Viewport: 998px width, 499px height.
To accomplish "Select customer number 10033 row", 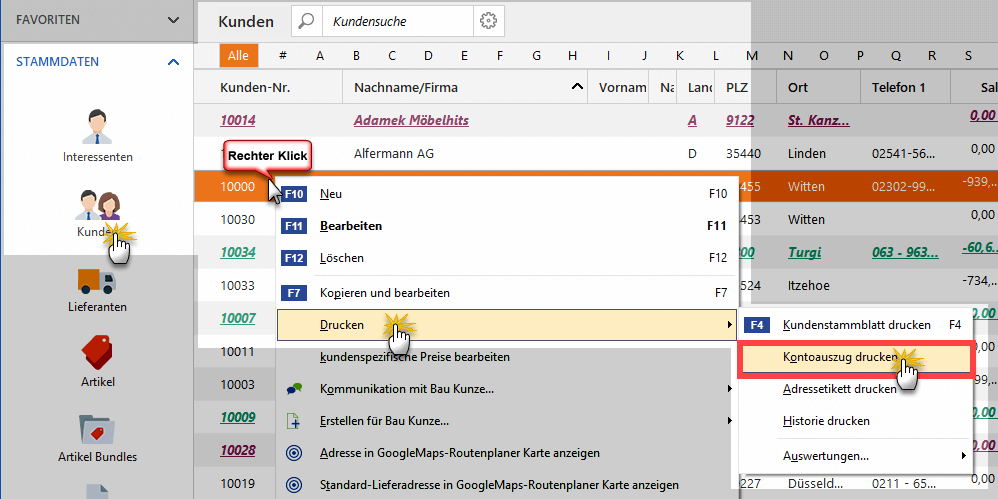I will pos(237,285).
